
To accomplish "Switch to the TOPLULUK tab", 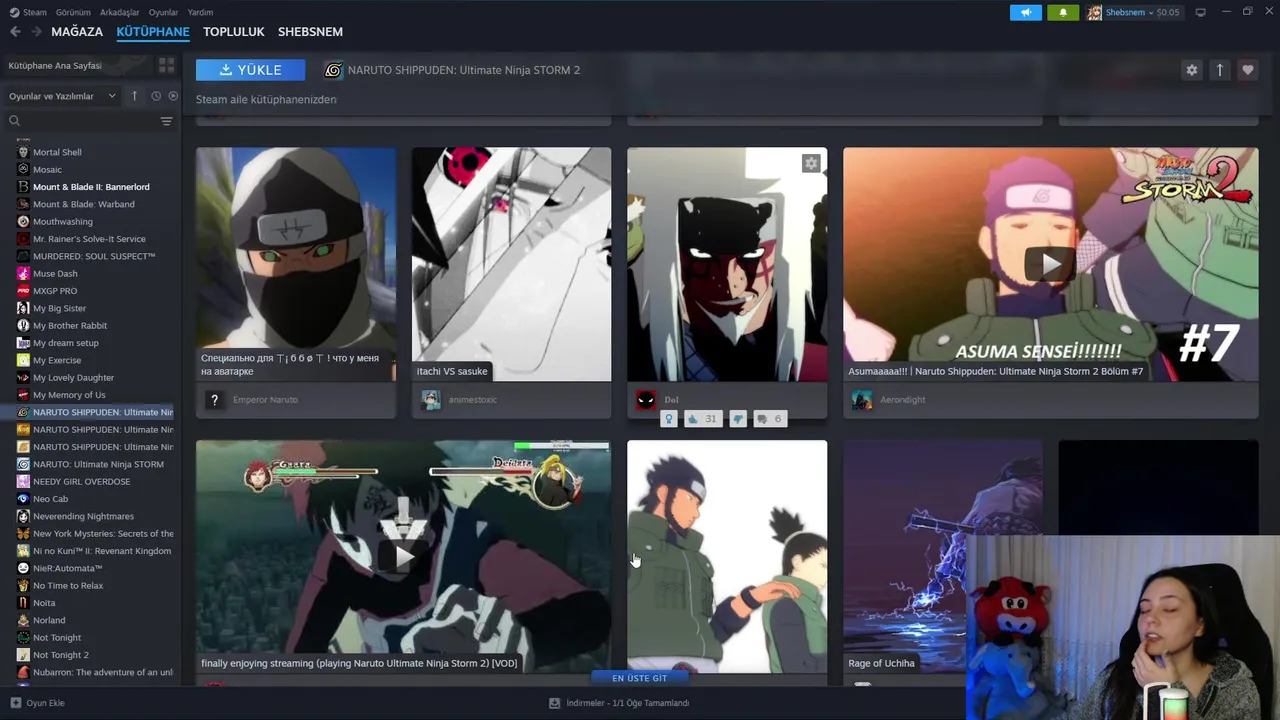I will pyautogui.click(x=234, y=32).
